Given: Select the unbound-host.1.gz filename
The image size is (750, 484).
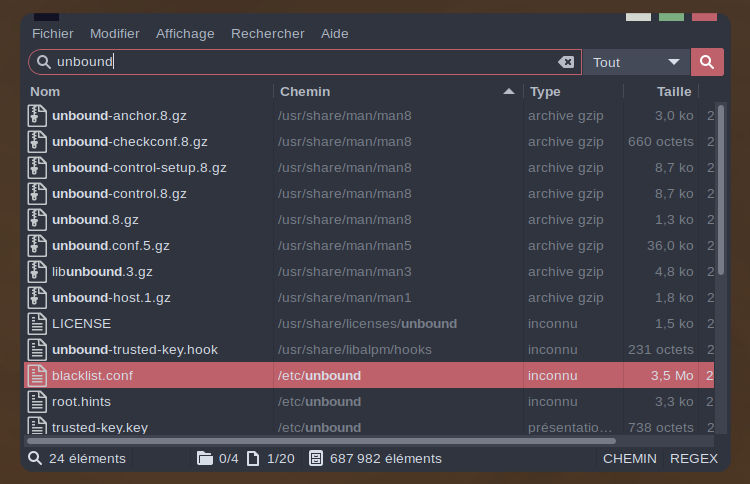Looking at the screenshot, I should [111, 297].
